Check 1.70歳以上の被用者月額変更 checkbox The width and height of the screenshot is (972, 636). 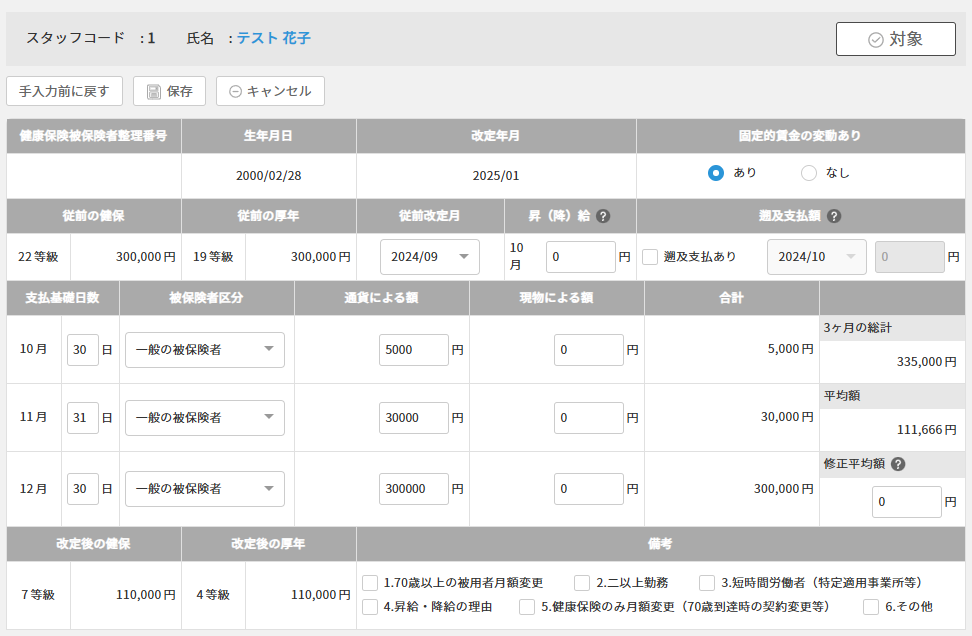(x=370, y=583)
